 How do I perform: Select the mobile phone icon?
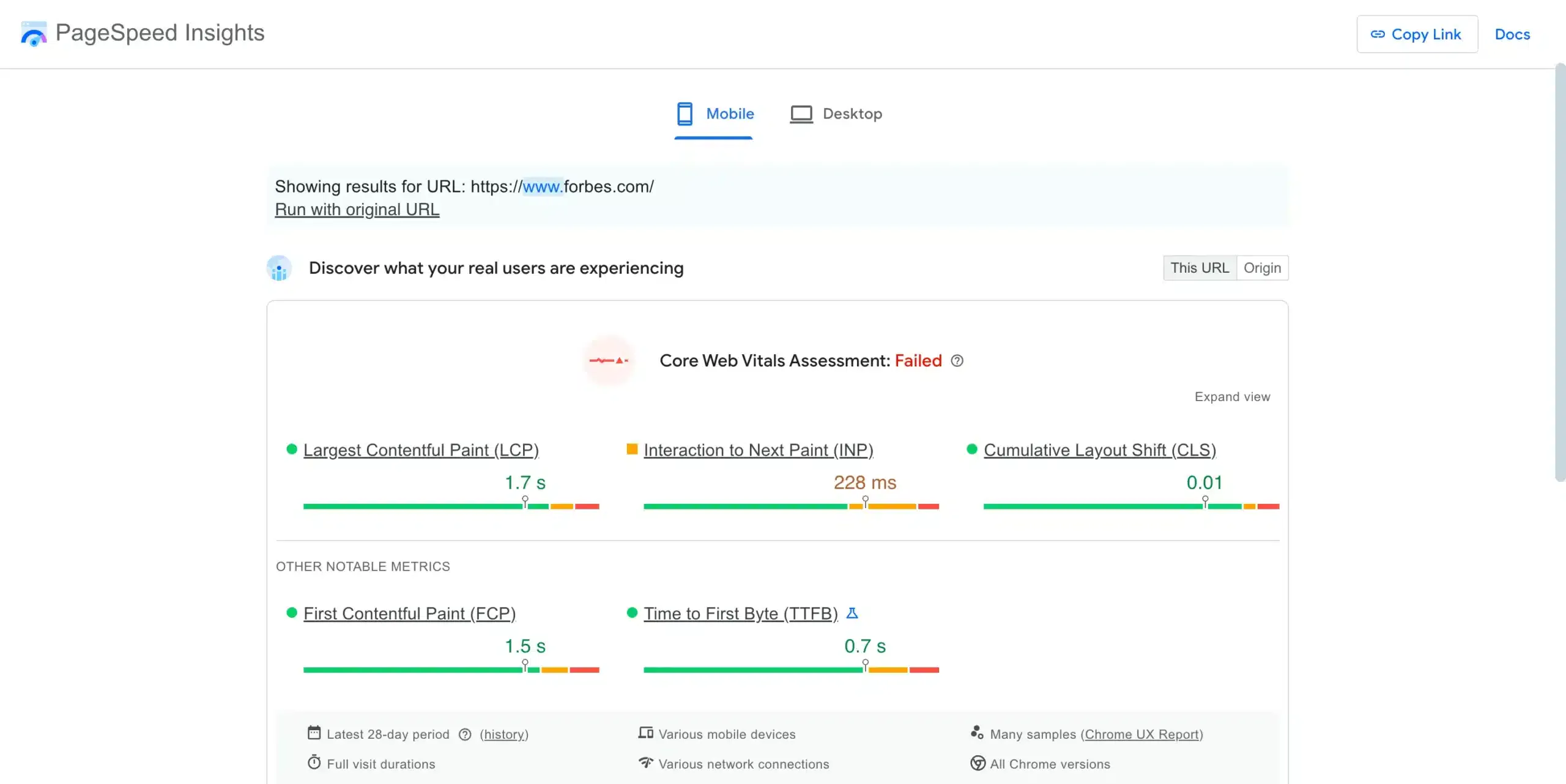(684, 113)
